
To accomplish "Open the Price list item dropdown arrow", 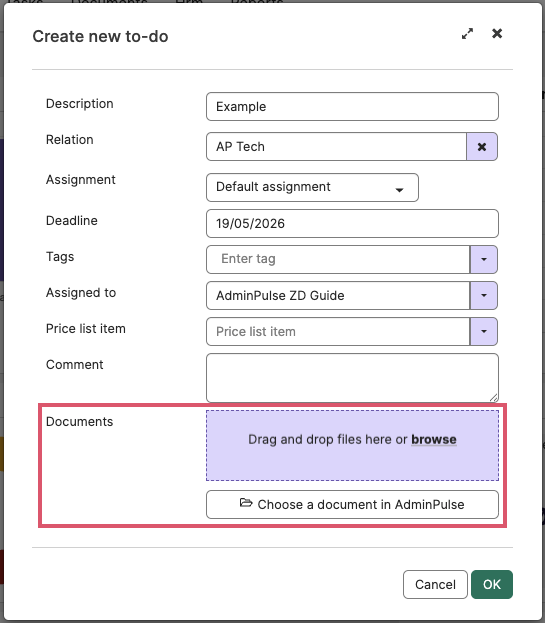I will click(484, 331).
